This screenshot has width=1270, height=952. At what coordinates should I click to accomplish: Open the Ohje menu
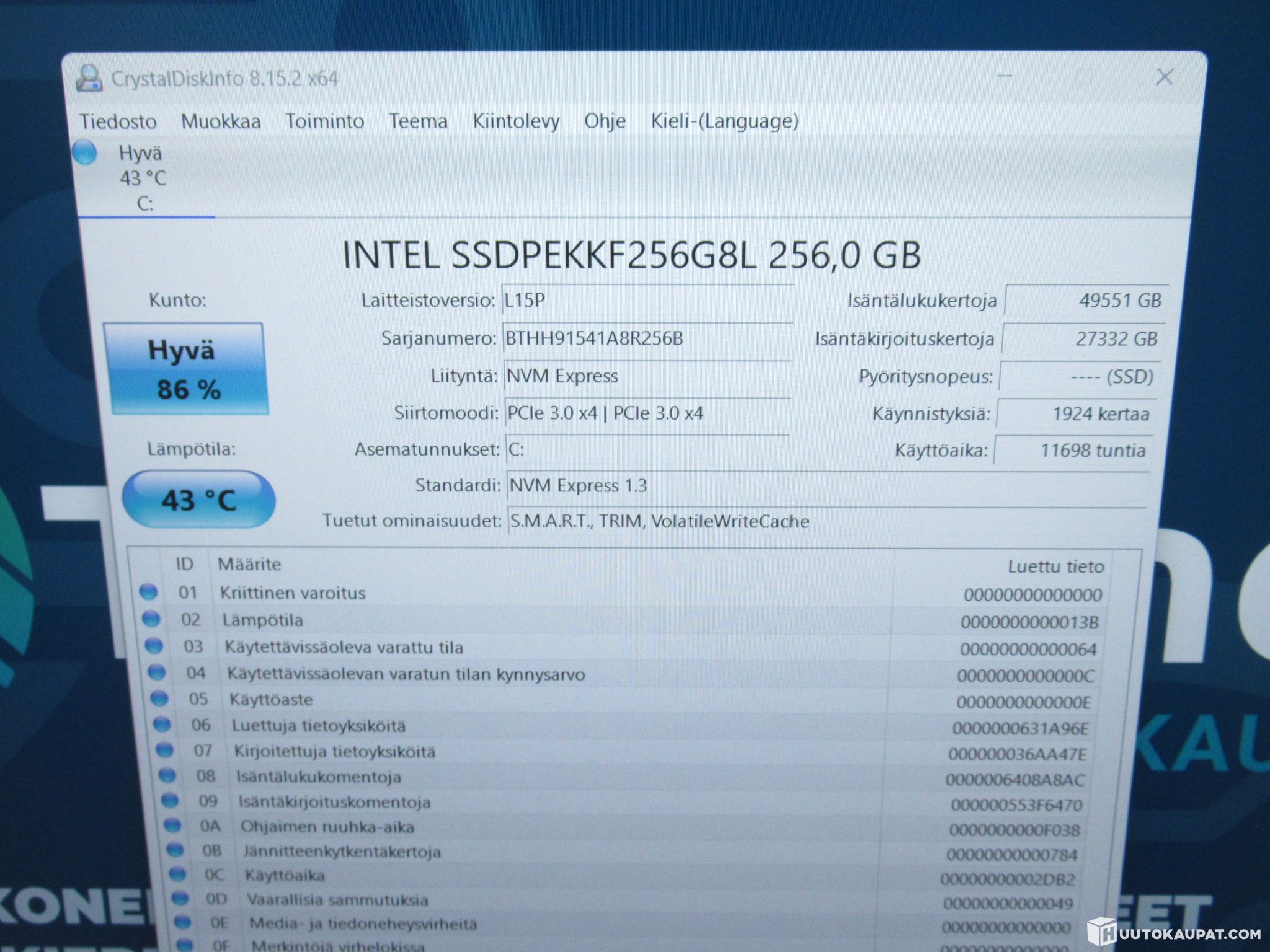click(605, 121)
